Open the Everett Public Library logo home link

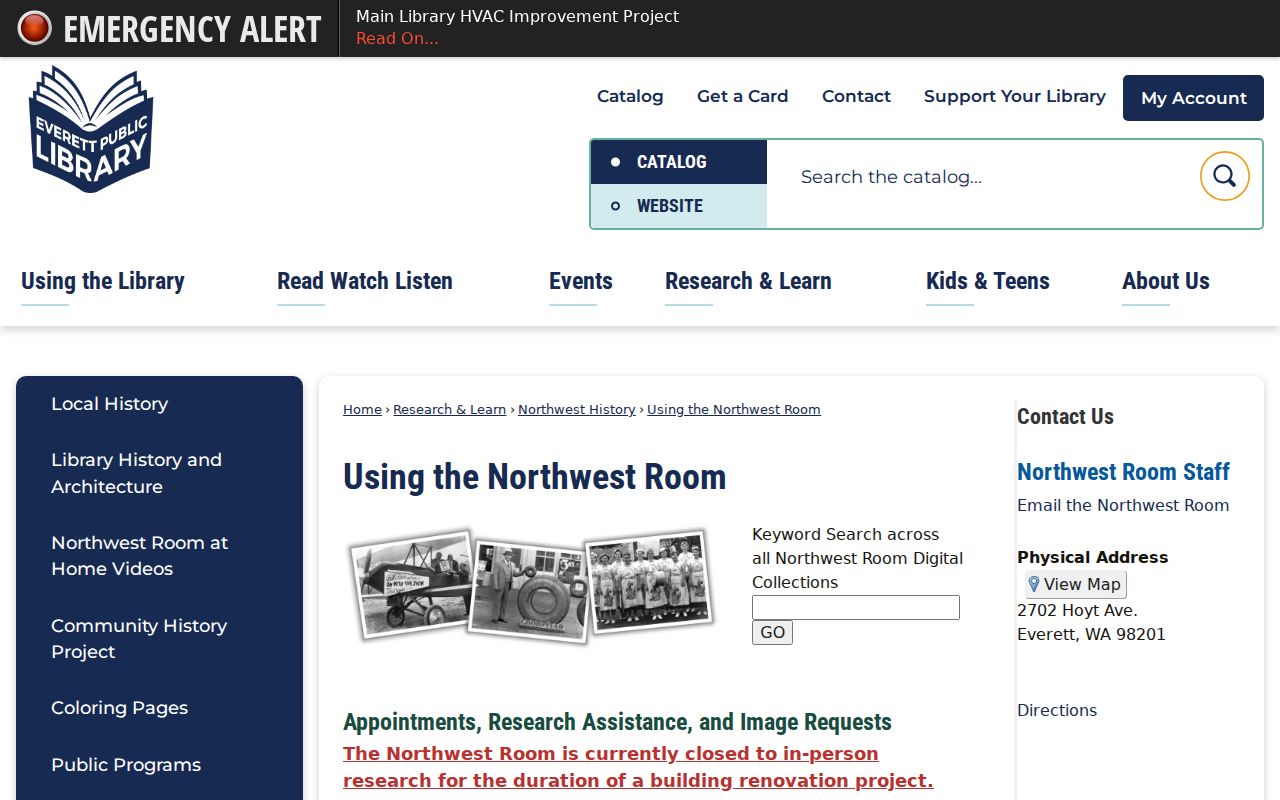[91, 129]
